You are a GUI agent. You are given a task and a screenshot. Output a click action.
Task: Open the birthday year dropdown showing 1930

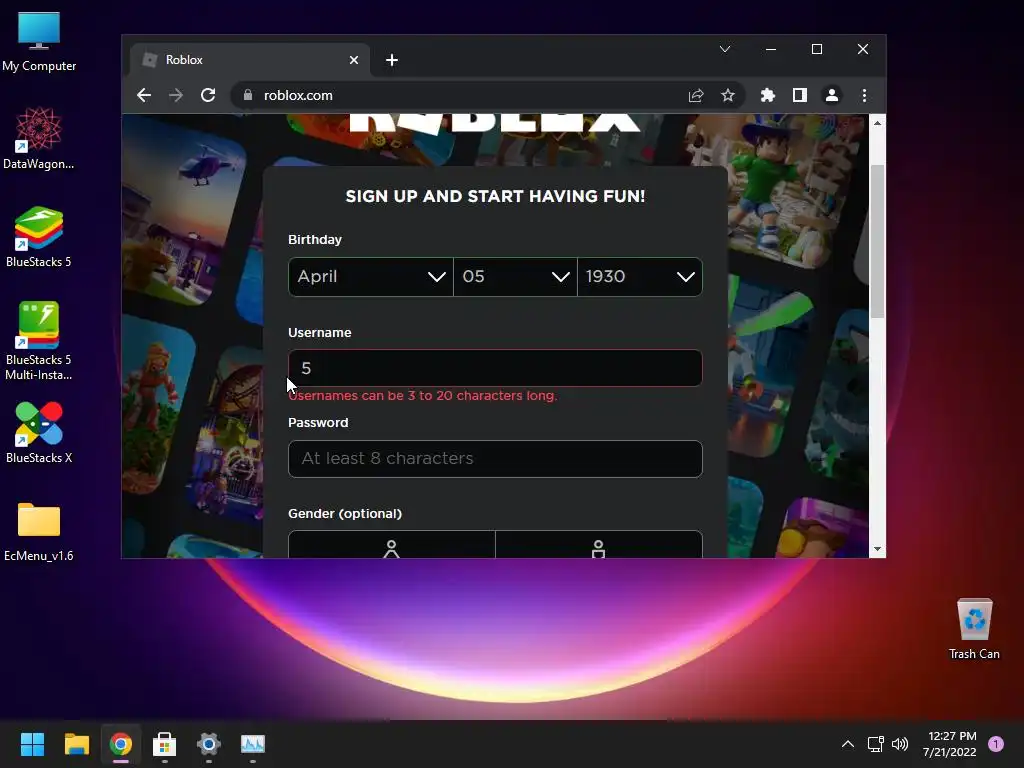[640, 277]
